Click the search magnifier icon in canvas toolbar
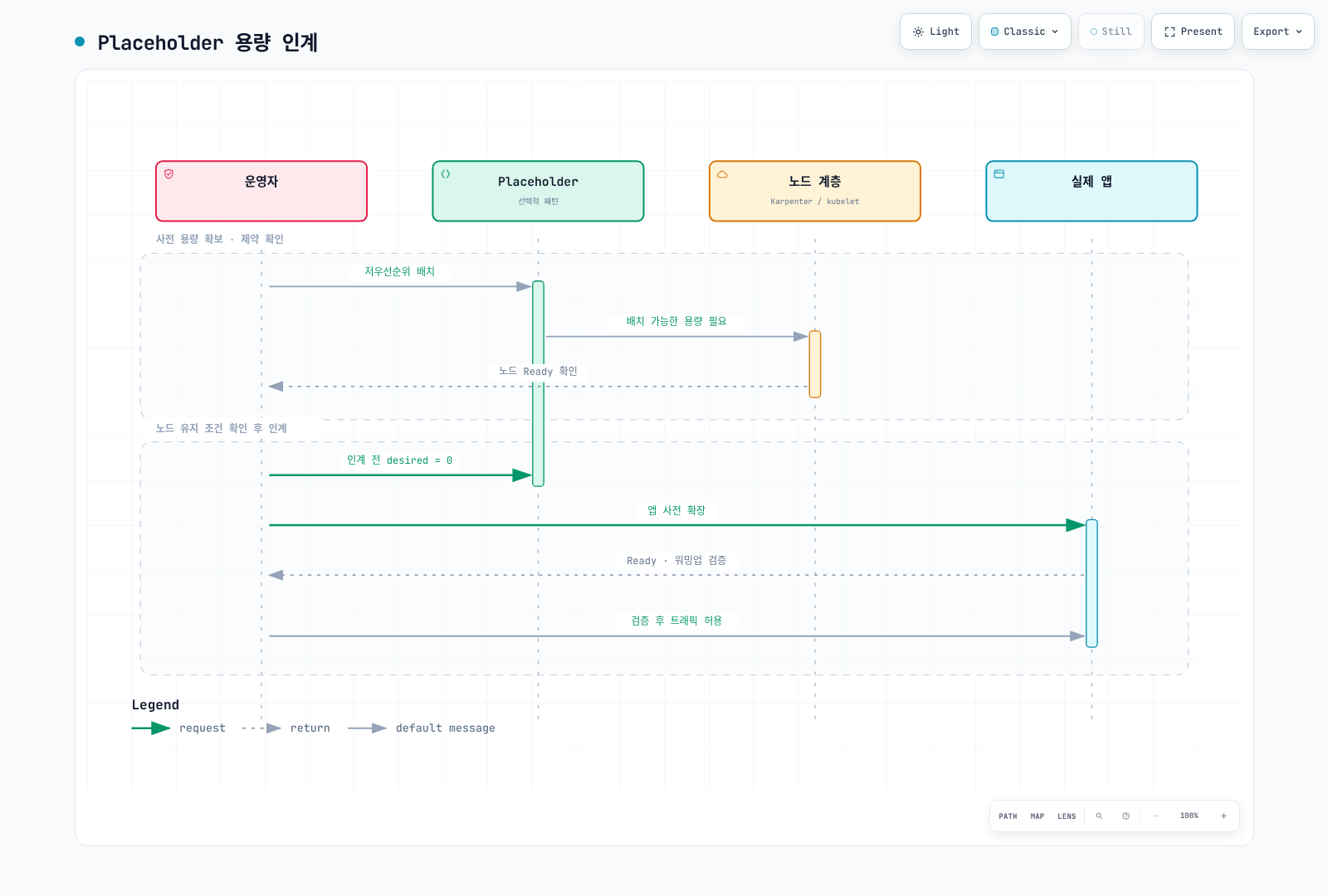The width and height of the screenshot is (1328, 896). pos(1099,816)
